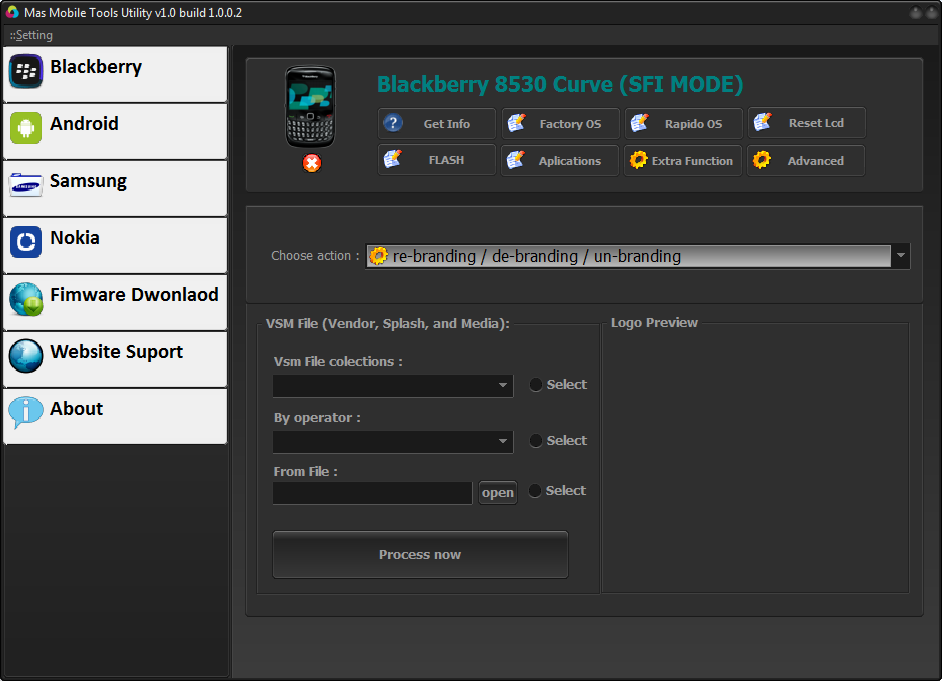Screen dimensions: 942x681
Task: Click the Rapido OS button
Action: 684,124
